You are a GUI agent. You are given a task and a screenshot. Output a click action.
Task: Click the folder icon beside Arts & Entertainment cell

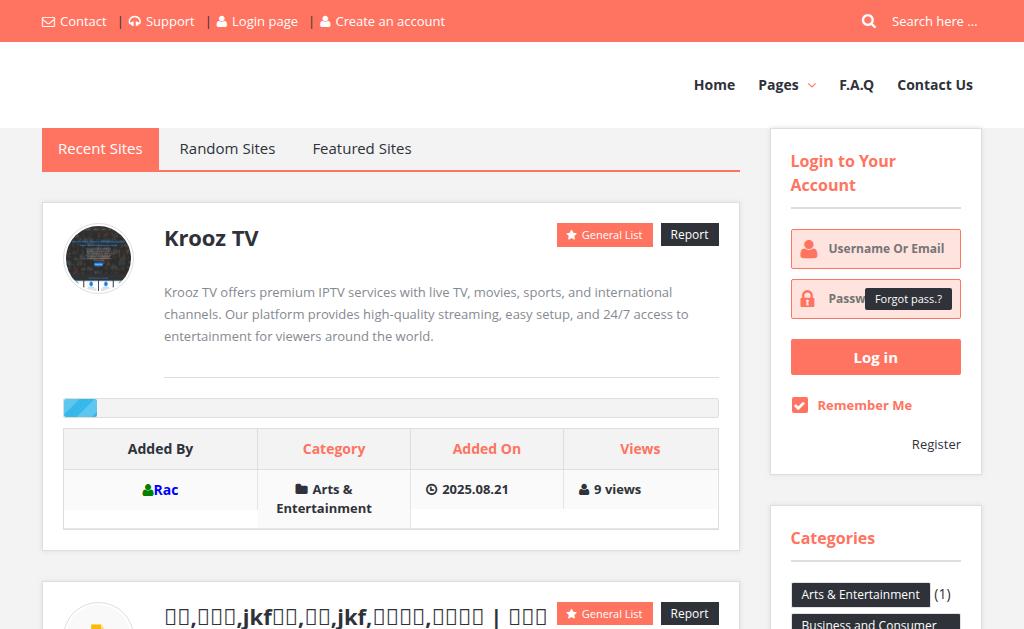pyautogui.click(x=302, y=489)
